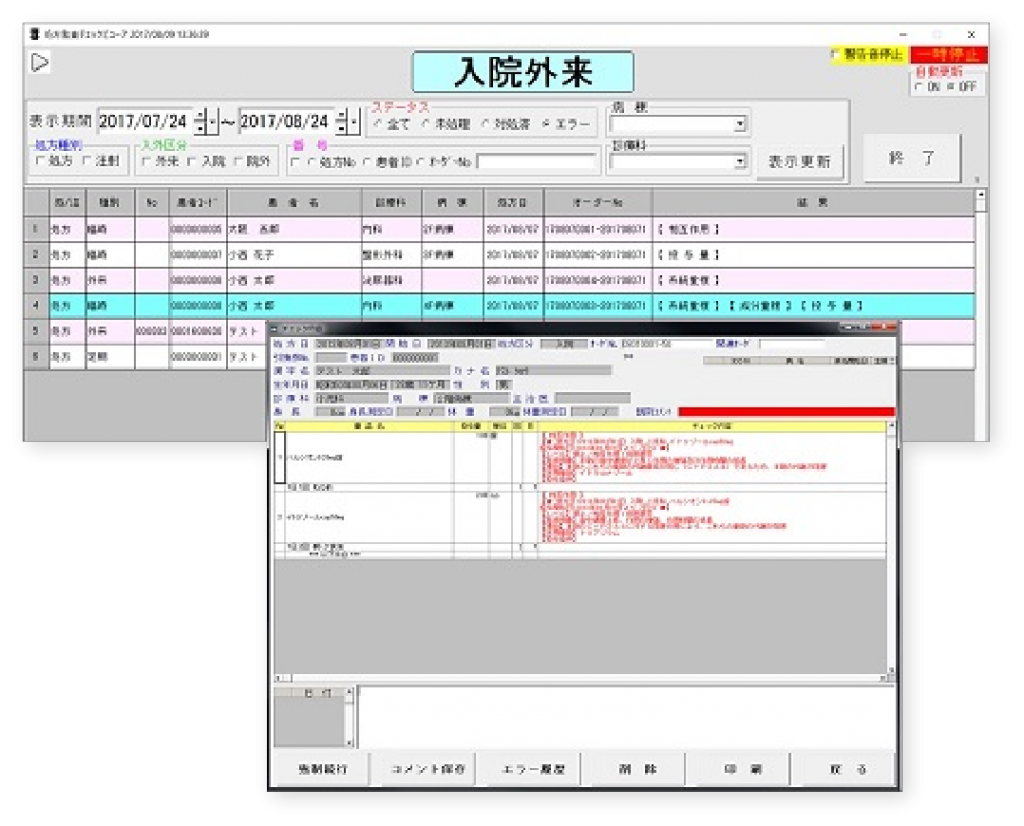Viewport: 1024px width, 826px height.
Task: Click row number 3 header cell
Action: pyautogui.click(x=36, y=280)
